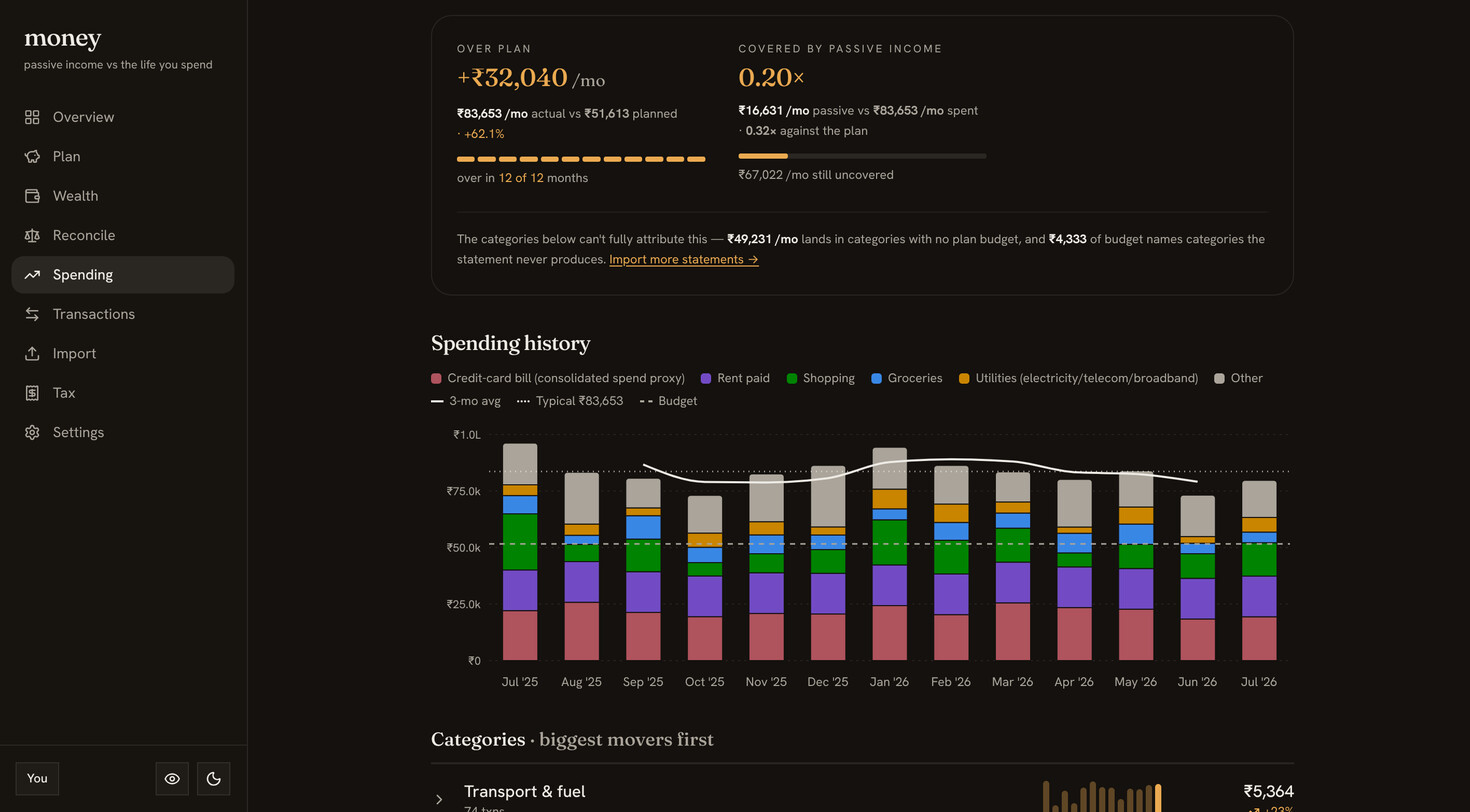Screen dimensions: 1470x812
Task: Toggle privacy eye button
Action: point(172,779)
